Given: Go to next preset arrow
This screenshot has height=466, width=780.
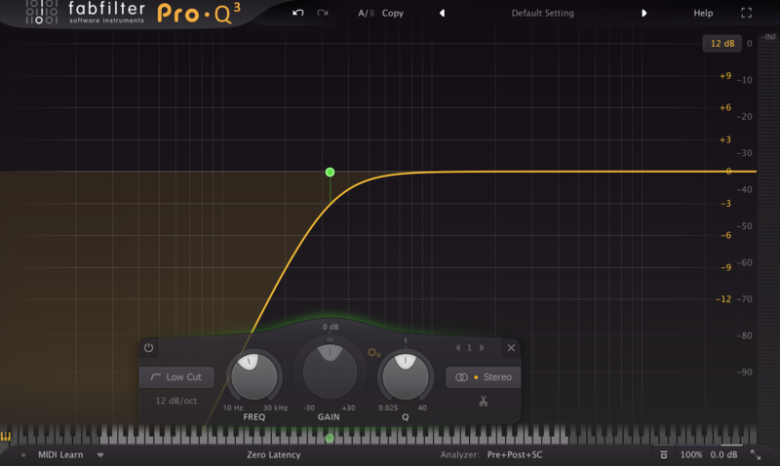Looking at the screenshot, I should tap(644, 13).
